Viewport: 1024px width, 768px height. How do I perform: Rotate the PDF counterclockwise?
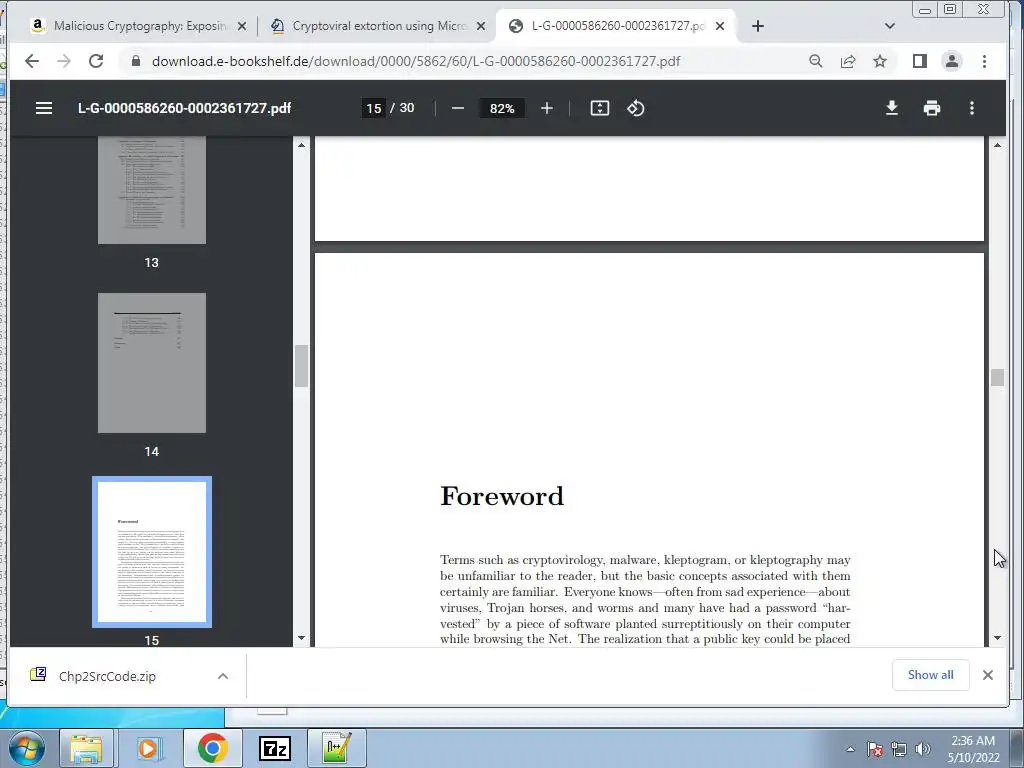coord(635,108)
